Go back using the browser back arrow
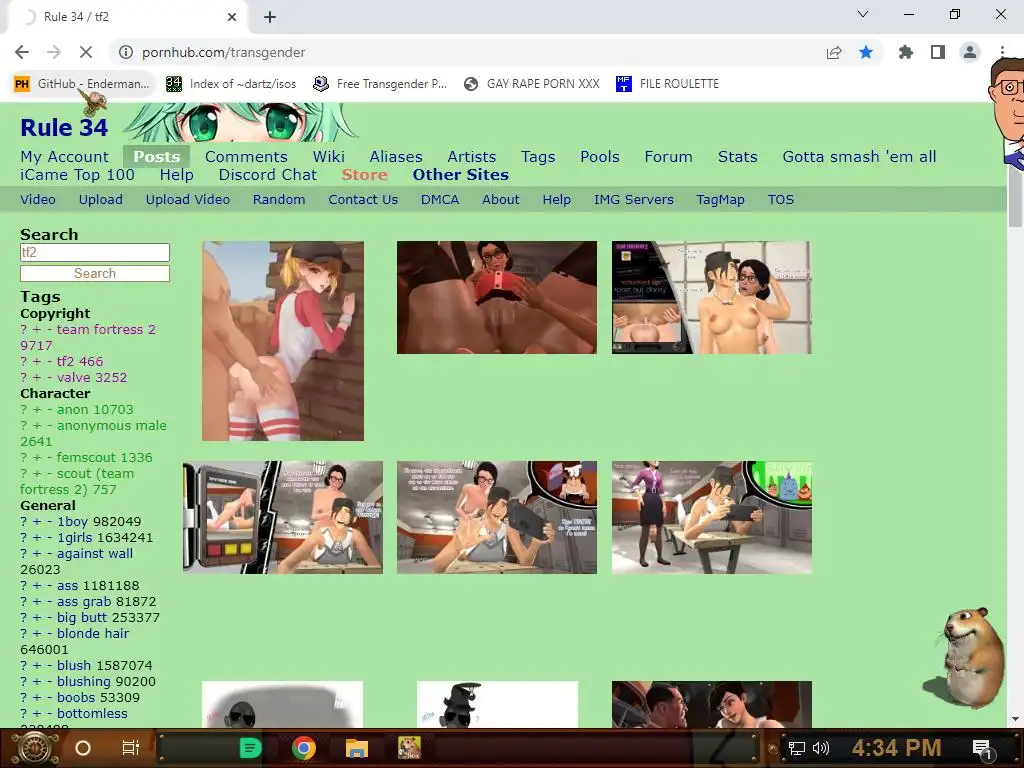This screenshot has width=1024, height=768. (22, 52)
